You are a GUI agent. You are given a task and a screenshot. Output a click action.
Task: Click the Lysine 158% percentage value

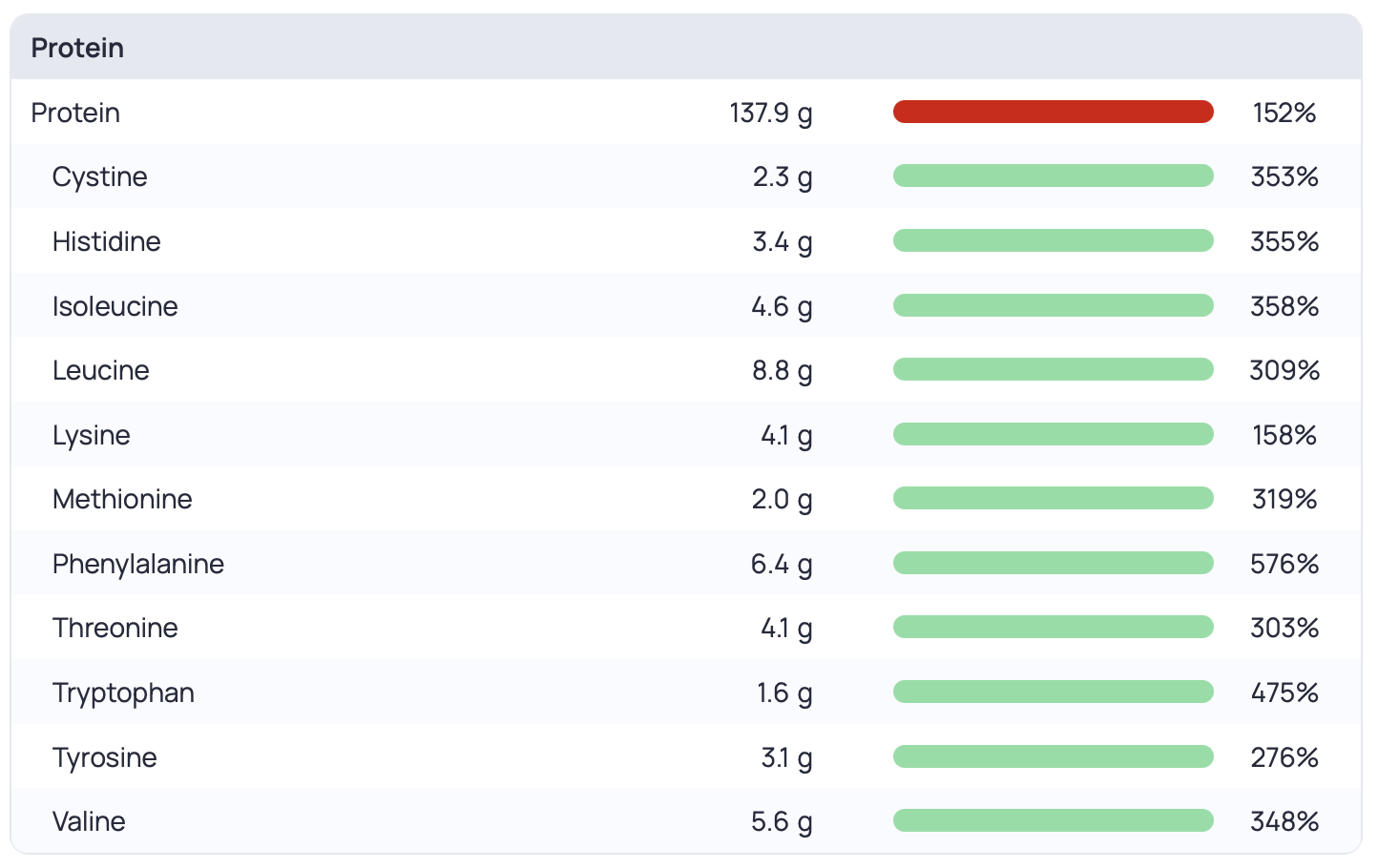pyautogui.click(x=1284, y=435)
